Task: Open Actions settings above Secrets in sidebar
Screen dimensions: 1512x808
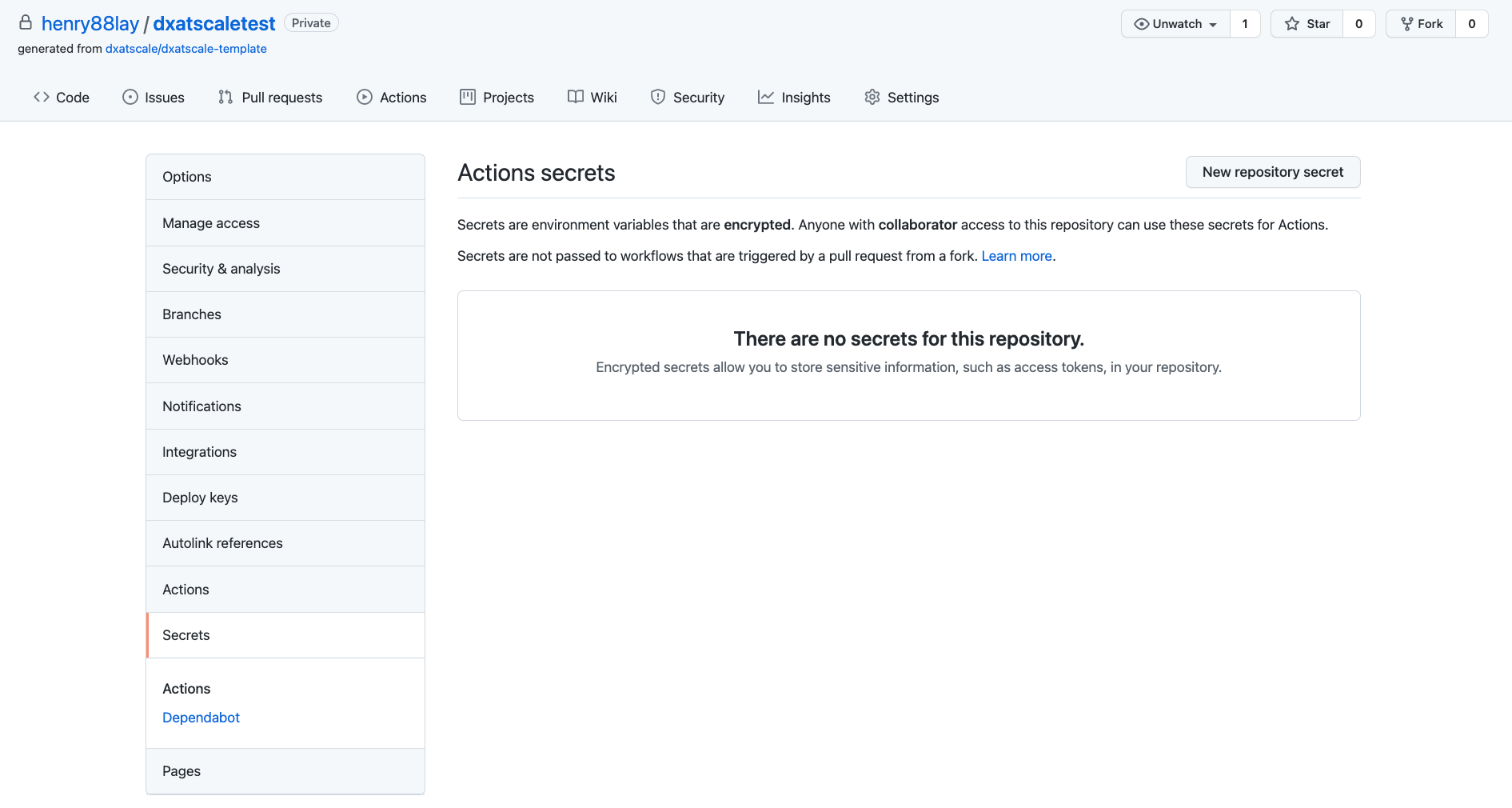Action: (285, 590)
